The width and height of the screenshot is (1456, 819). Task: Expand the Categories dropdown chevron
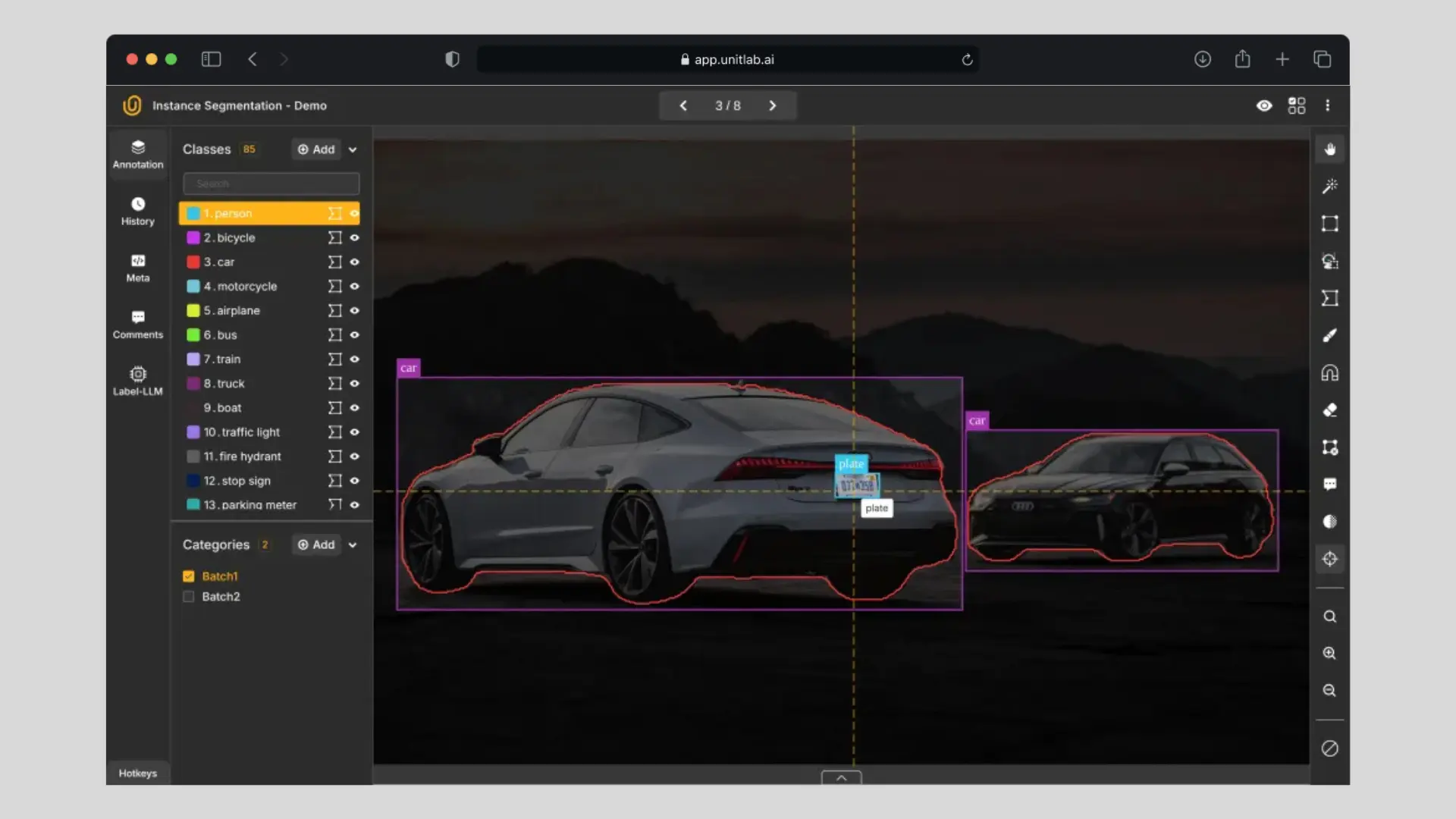353,545
